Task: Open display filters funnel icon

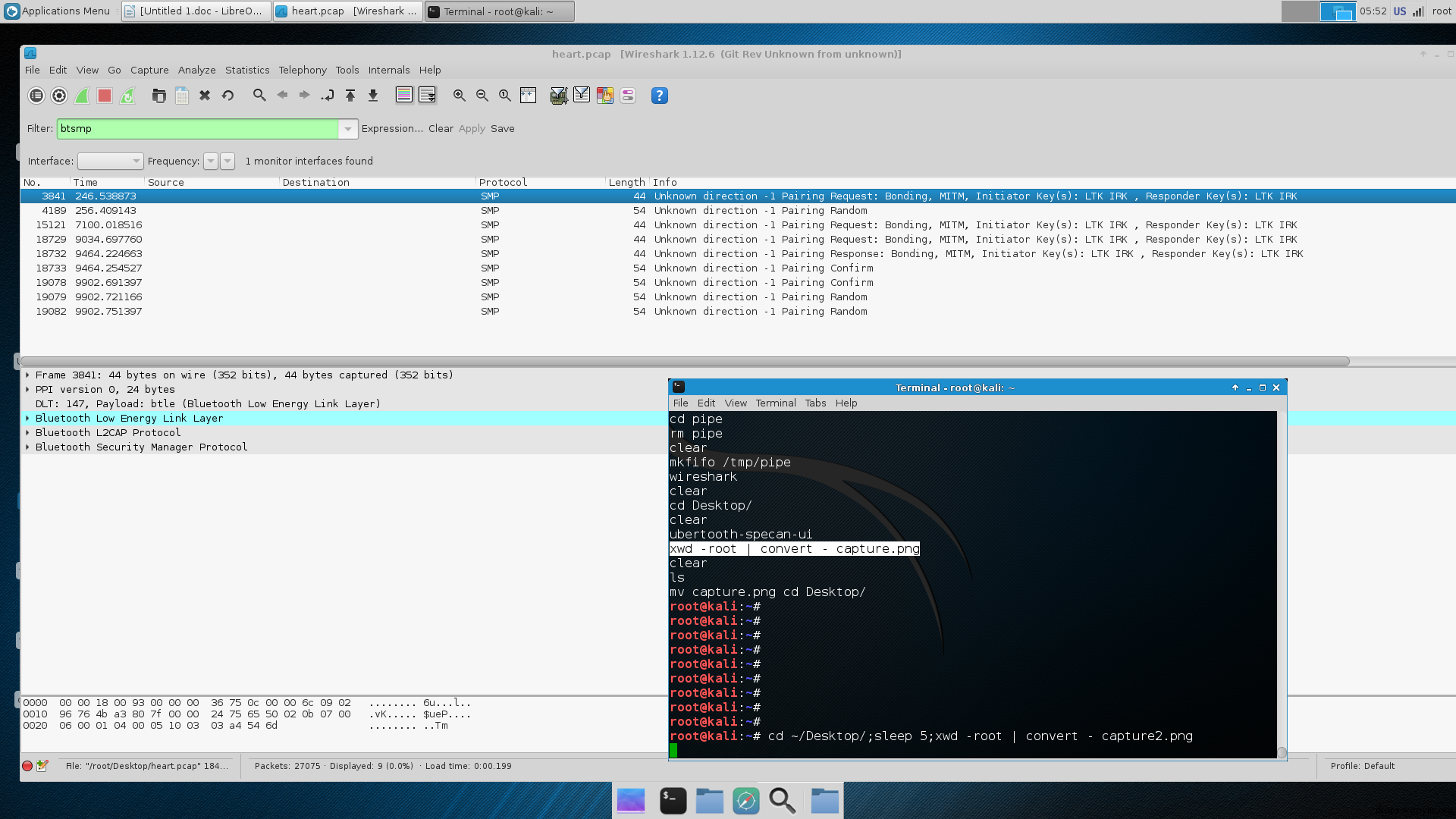Action: click(582, 96)
